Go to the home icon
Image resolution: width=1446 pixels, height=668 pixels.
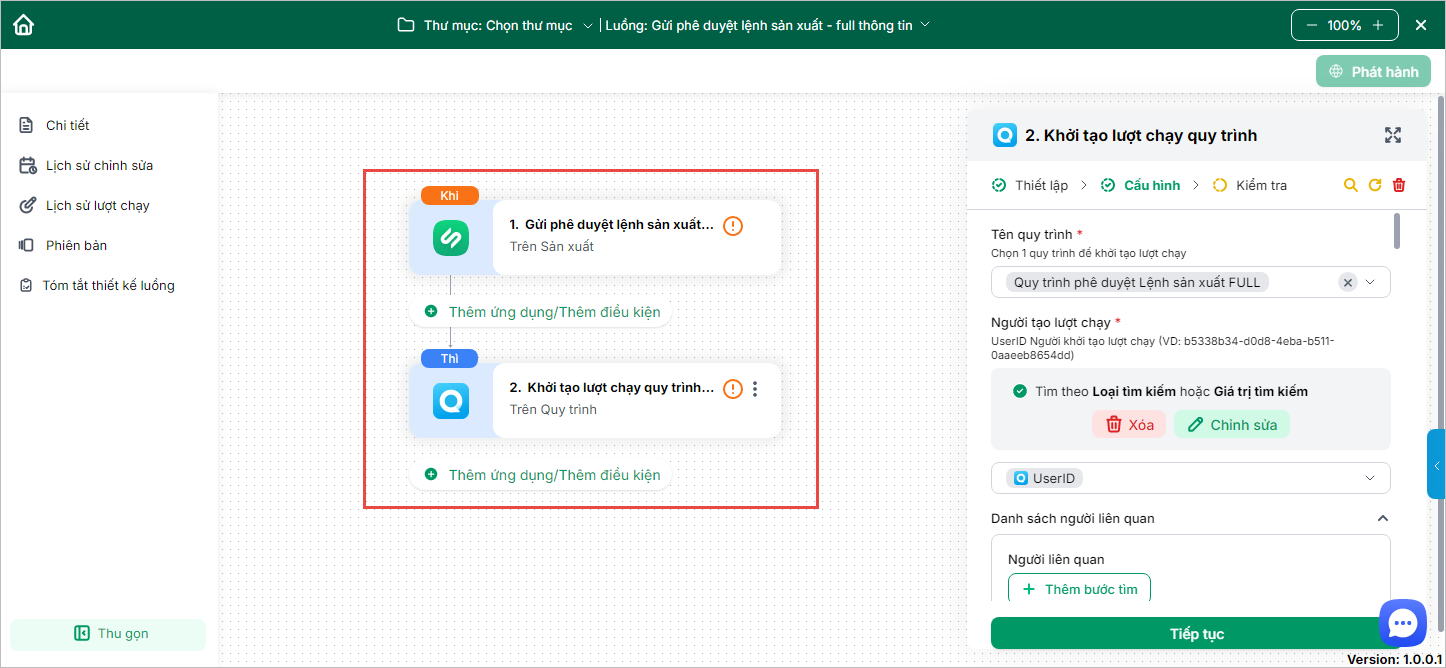[x=23, y=25]
